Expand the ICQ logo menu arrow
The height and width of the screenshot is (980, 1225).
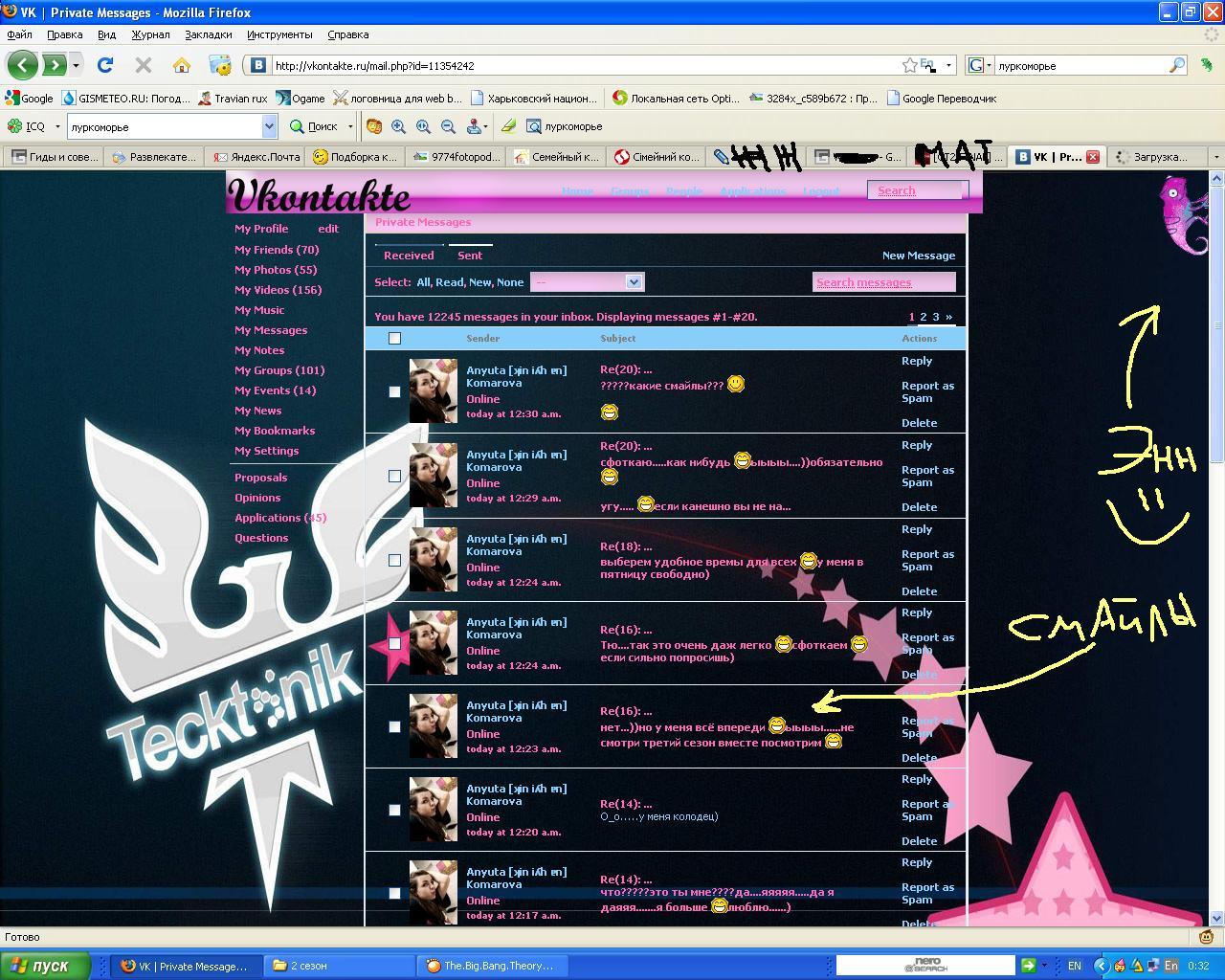pyautogui.click(x=57, y=126)
